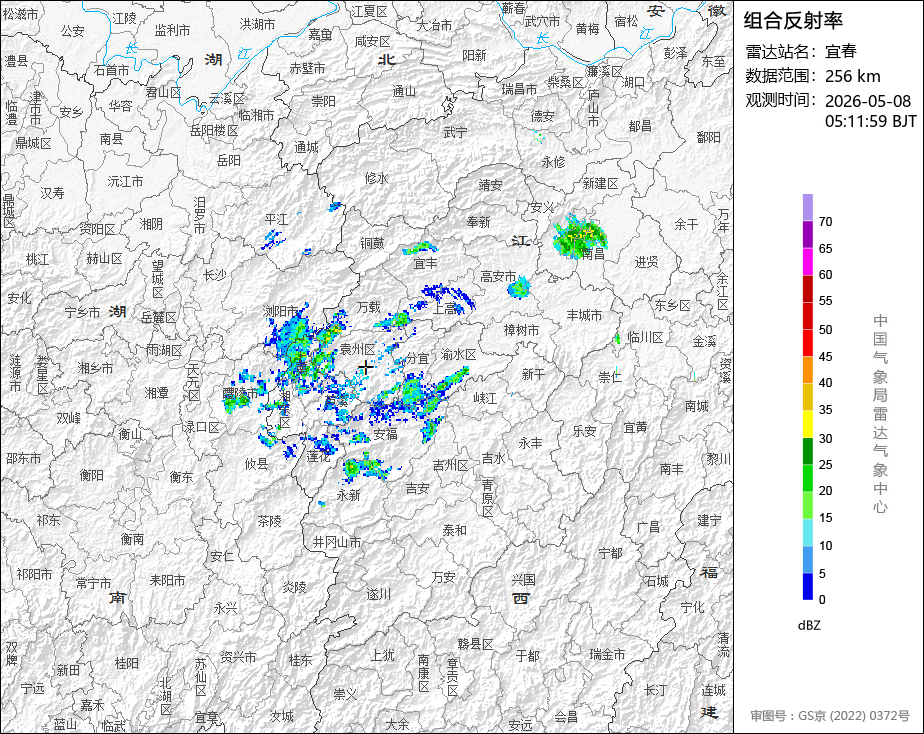Click the 临川区 map label
The height and width of the screenshot is (734, 924).
645,338
